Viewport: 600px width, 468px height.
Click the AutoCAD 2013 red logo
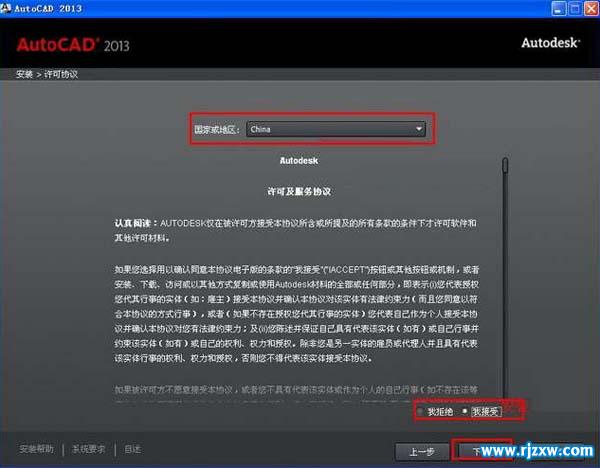pos(73,45)
